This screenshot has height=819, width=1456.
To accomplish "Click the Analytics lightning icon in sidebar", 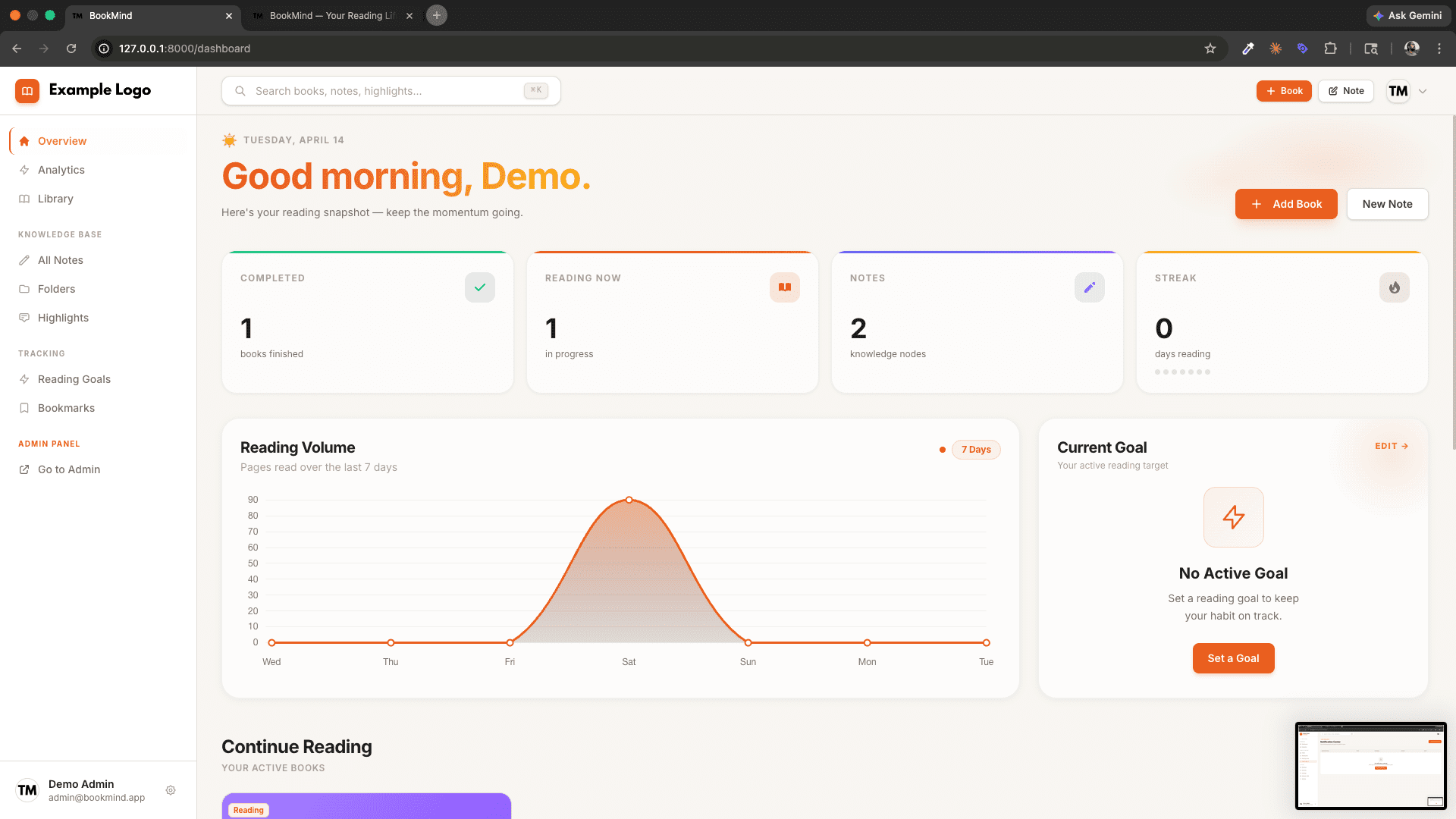I will (24, 170).
